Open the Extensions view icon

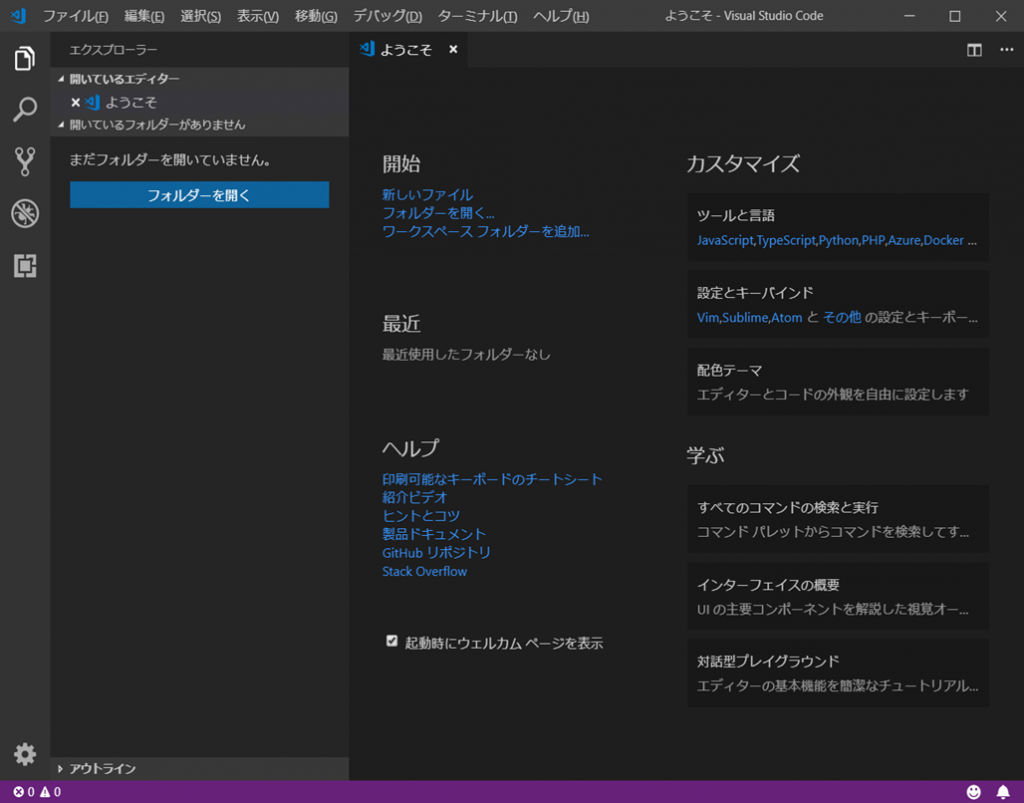pos(25,265)
